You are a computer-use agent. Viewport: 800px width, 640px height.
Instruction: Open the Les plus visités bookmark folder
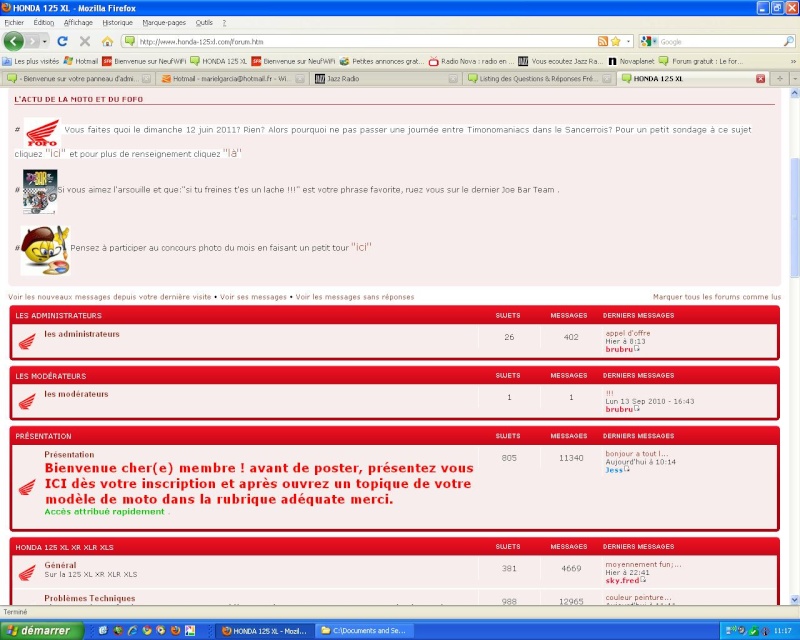(31, 61)
